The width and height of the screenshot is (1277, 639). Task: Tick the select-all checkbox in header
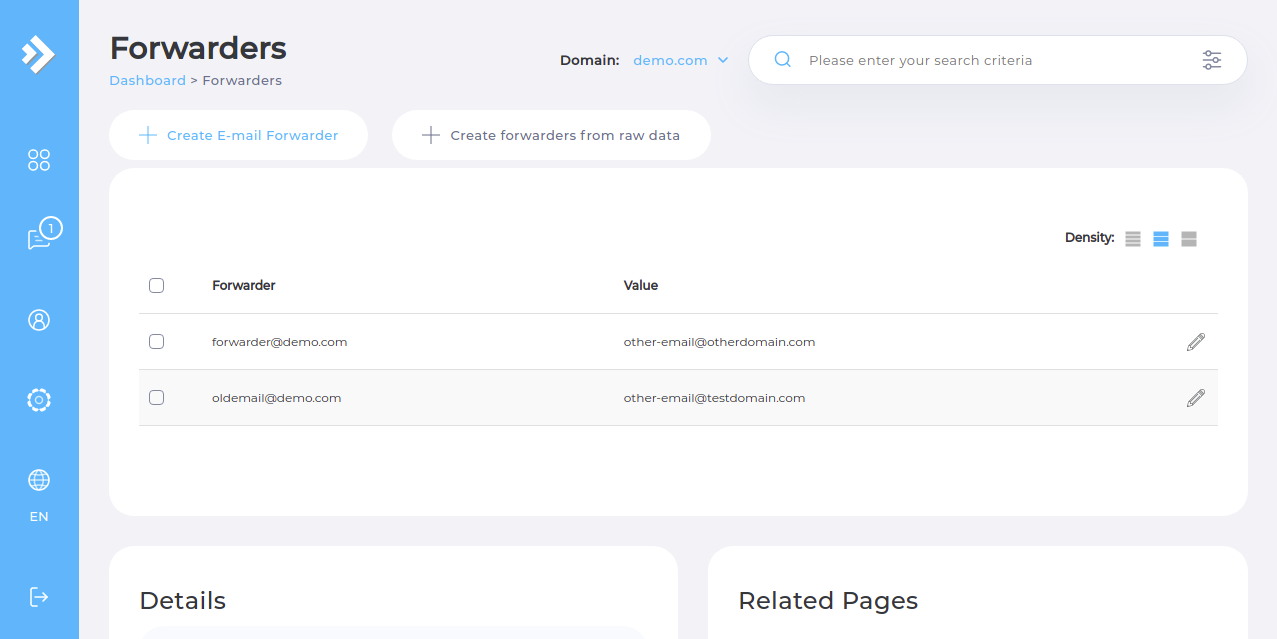coord(156,285)
